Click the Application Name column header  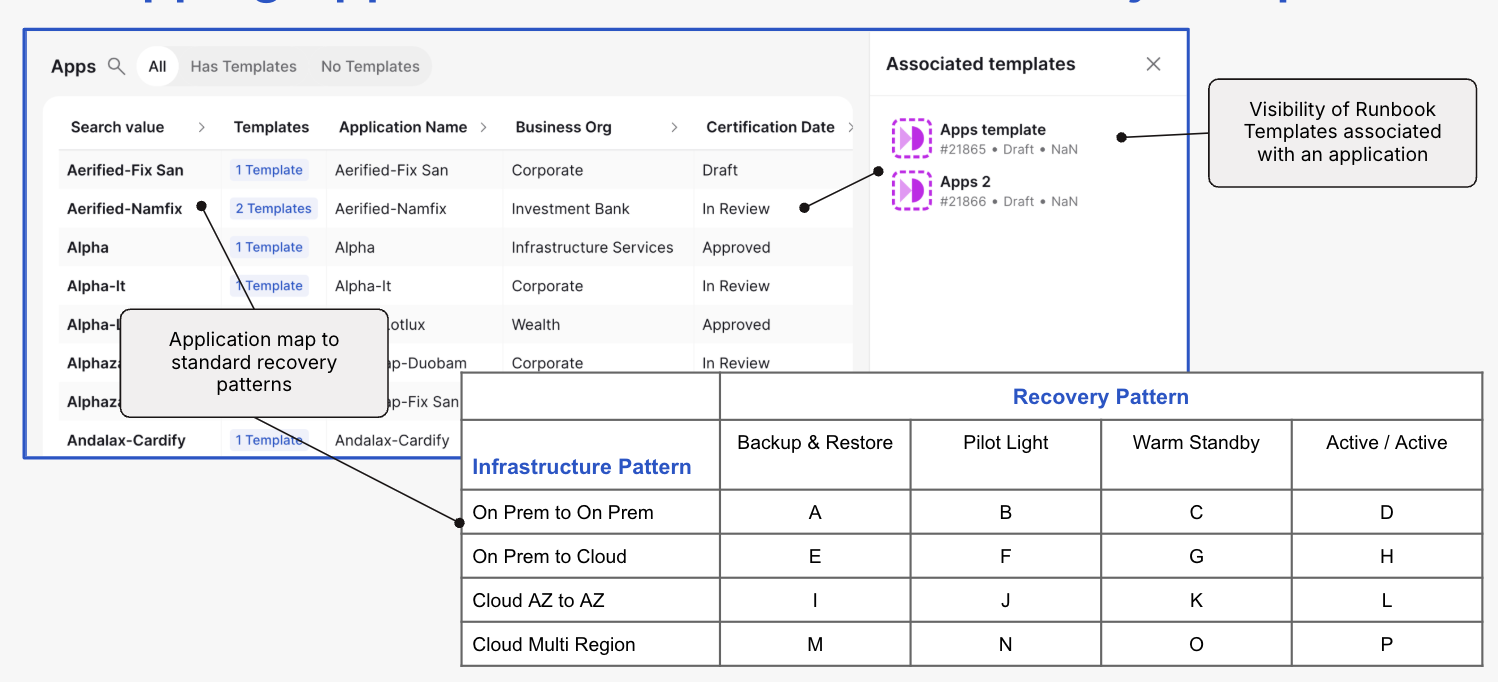(x=403, y=127)
